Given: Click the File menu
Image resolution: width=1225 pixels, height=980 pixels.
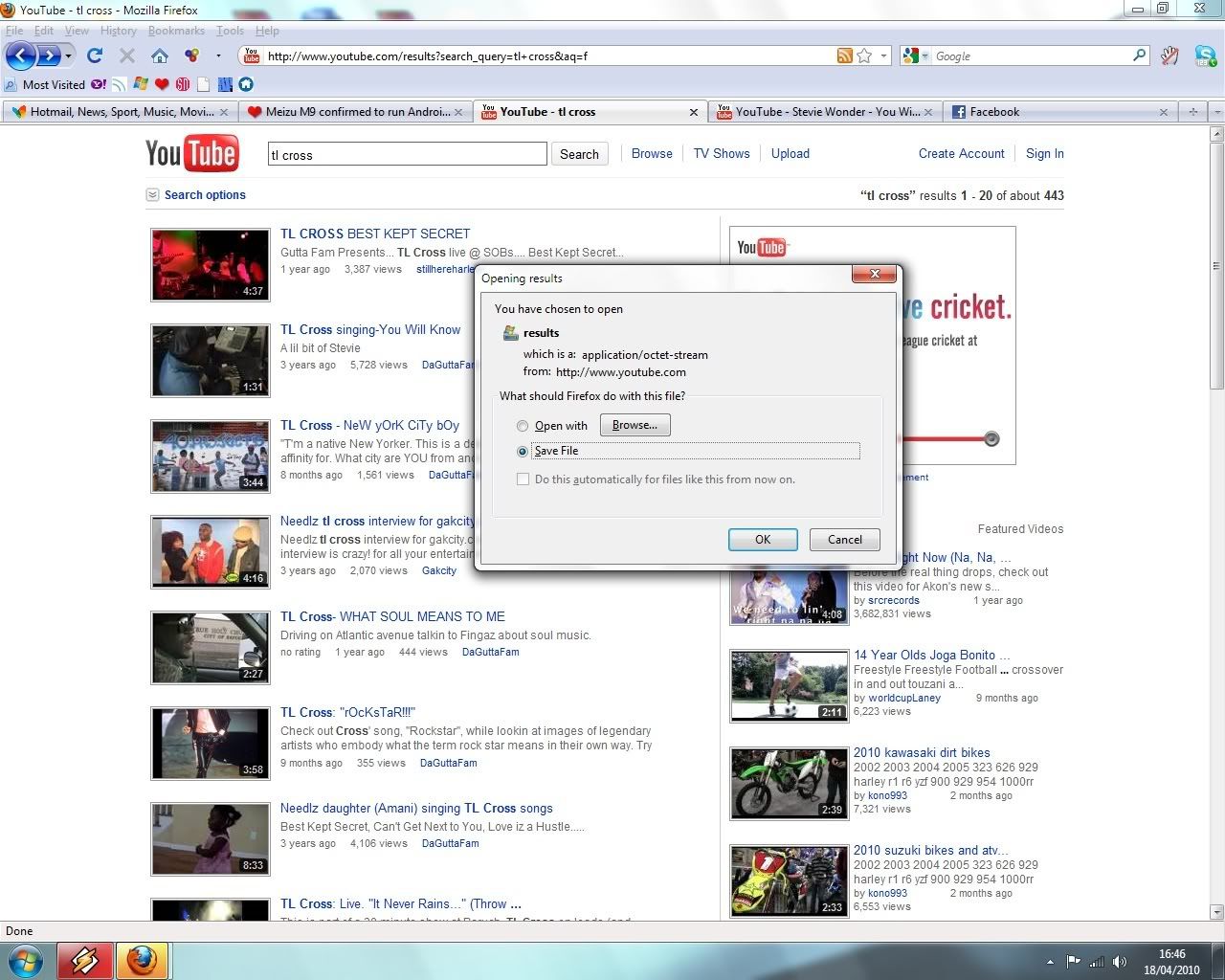Looking at the screenshot, I should click(14, 31).
